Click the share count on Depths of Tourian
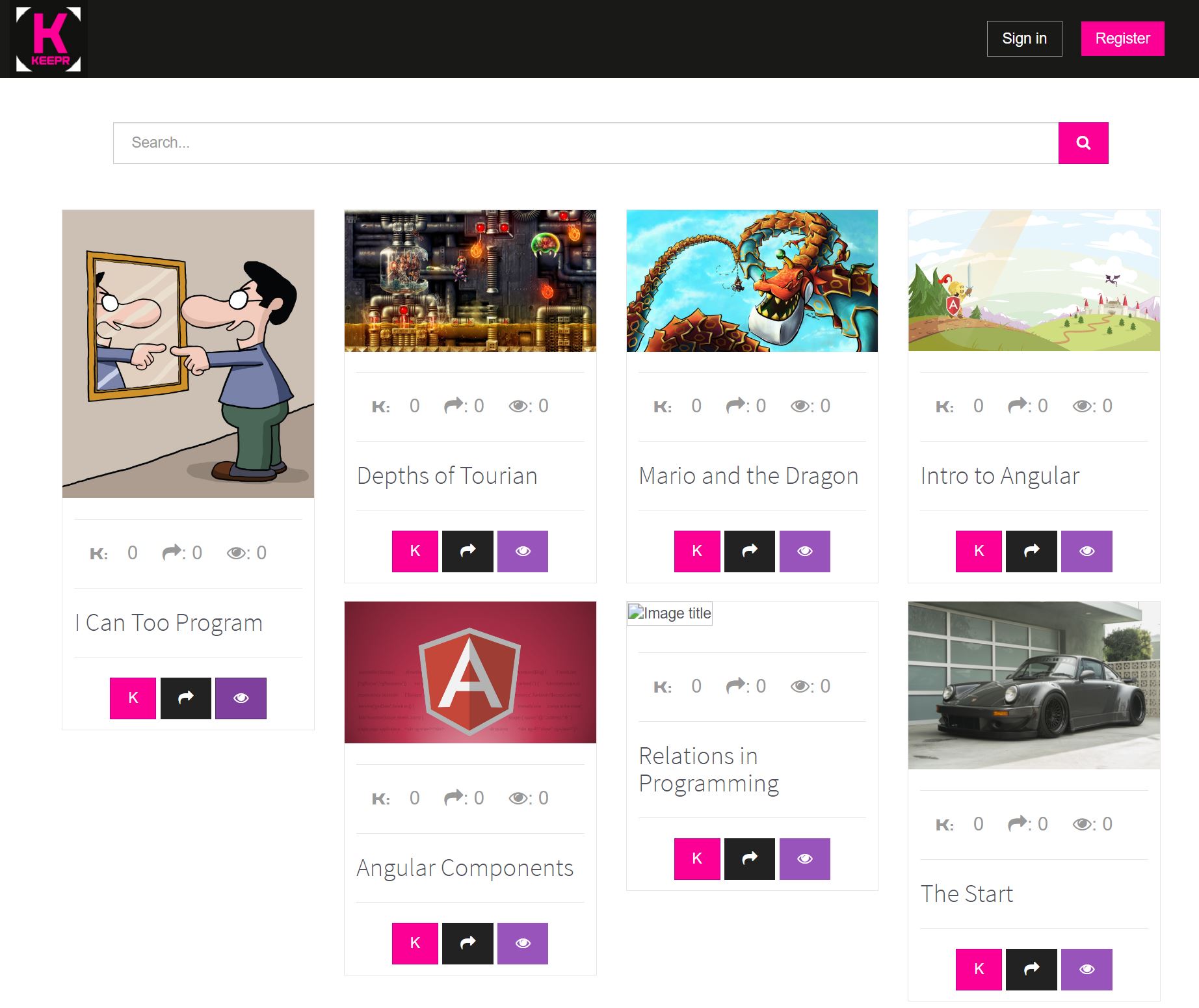Image resolution: width=1199 pixels, height=1008 pixels. 464,406
